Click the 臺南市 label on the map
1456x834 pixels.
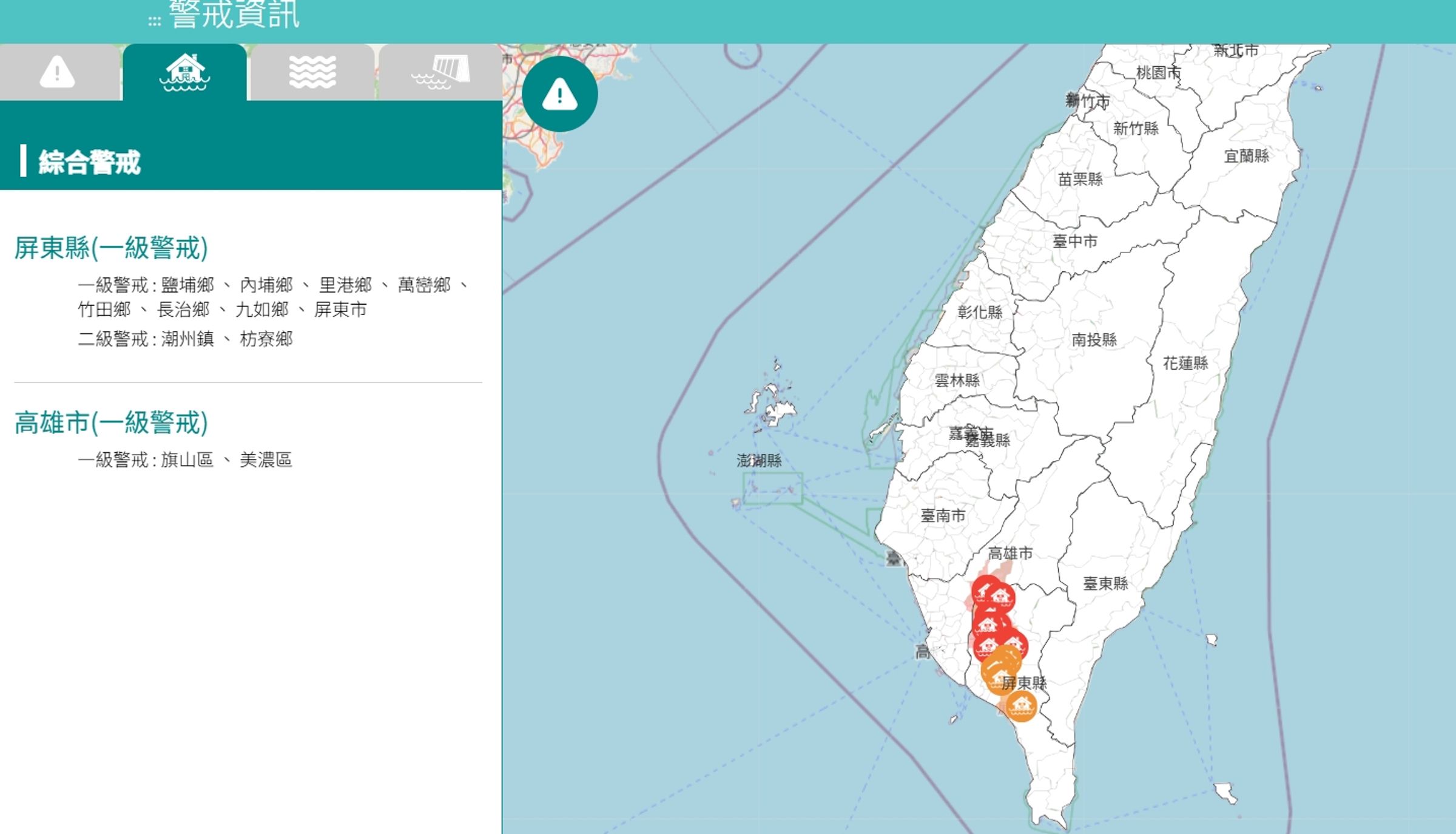943,516
